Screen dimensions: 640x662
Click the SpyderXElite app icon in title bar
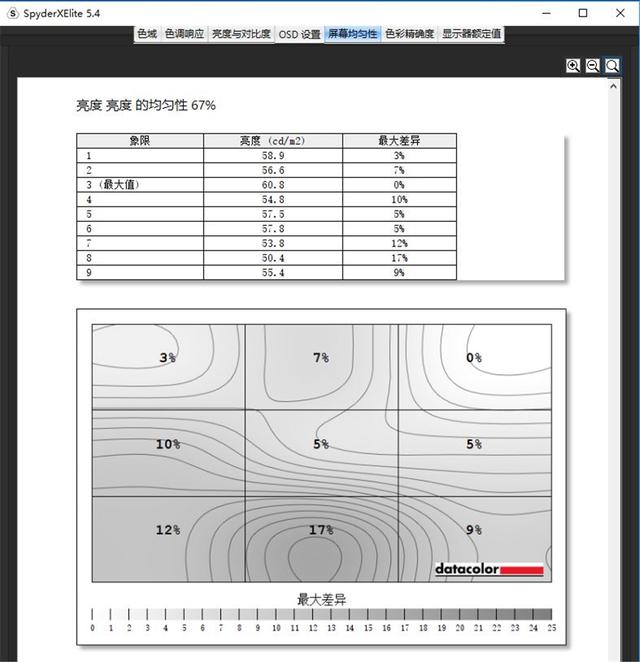coord(13,13)
